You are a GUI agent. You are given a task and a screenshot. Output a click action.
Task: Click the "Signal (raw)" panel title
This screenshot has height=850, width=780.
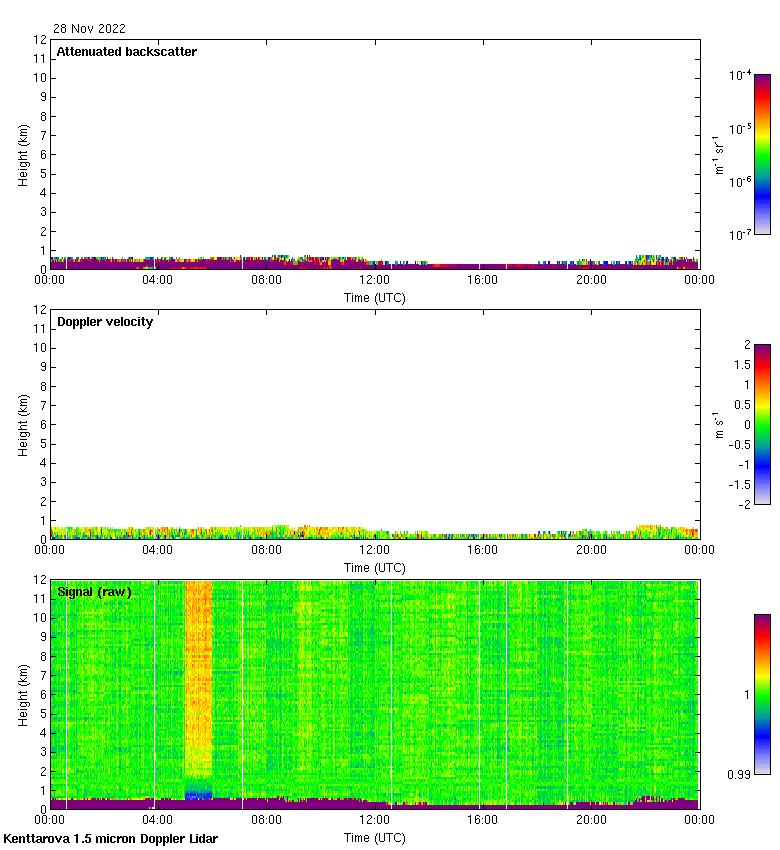pos(94,592)
